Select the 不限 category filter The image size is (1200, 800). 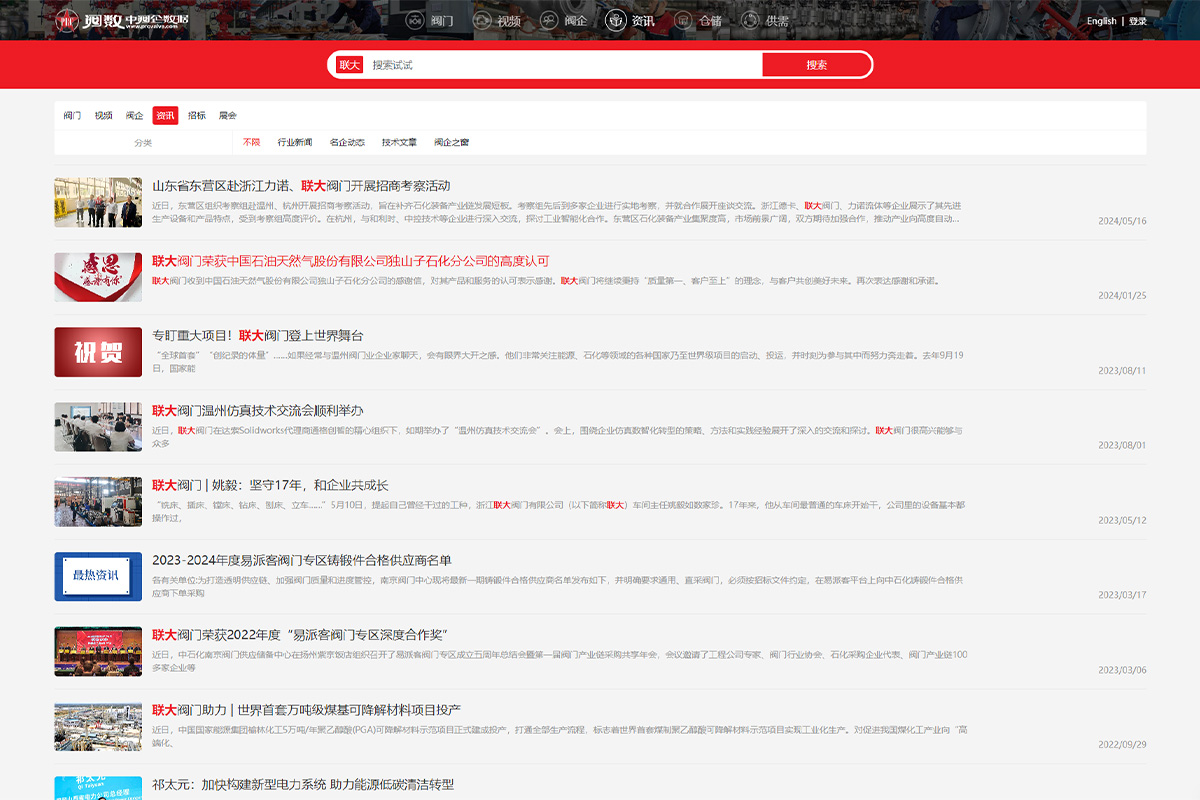coord(251,143)
